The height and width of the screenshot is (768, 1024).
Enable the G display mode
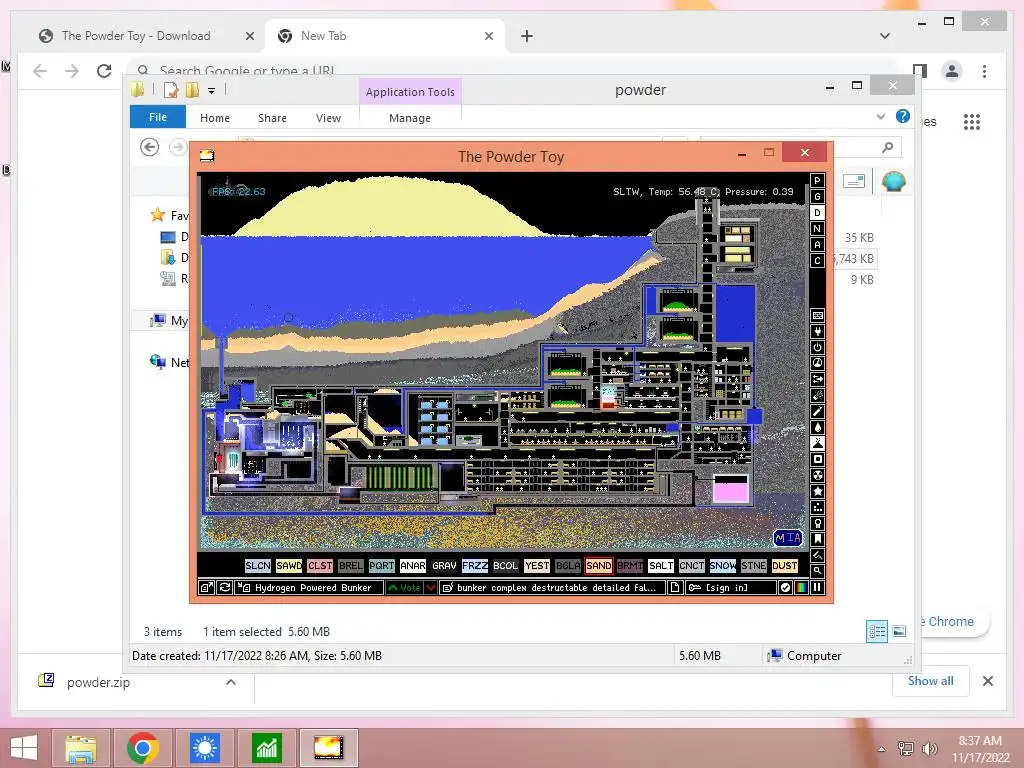817,197
